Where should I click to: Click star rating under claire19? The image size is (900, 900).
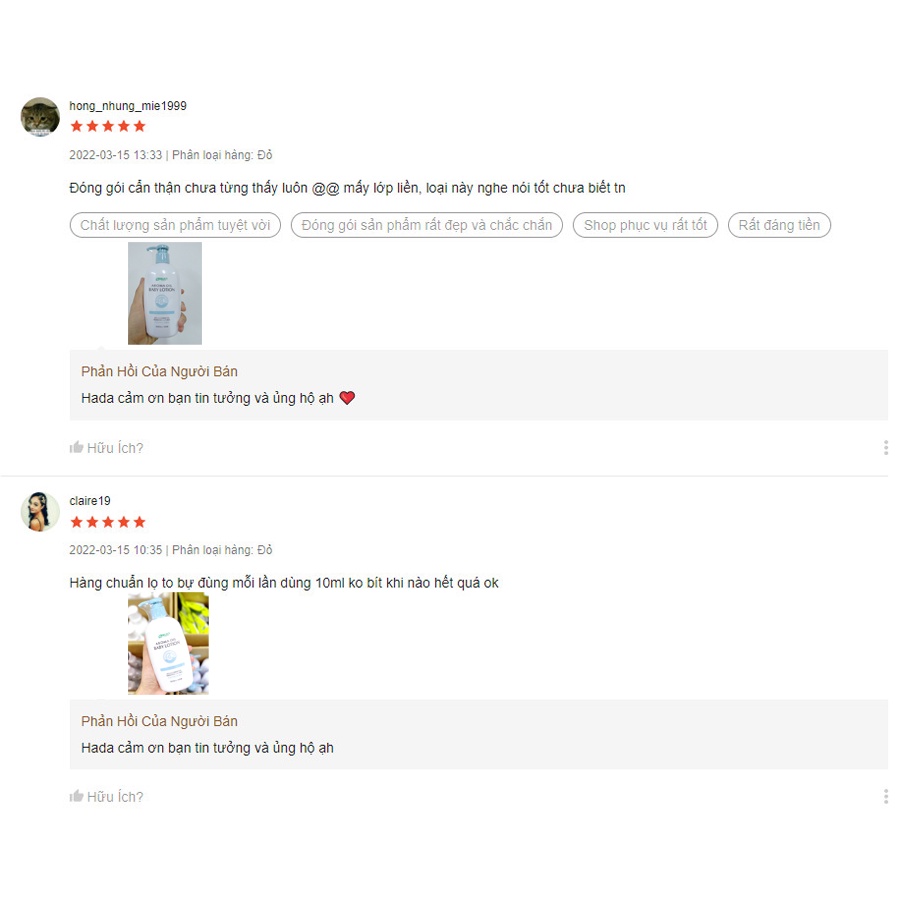(x=108, y=522)
